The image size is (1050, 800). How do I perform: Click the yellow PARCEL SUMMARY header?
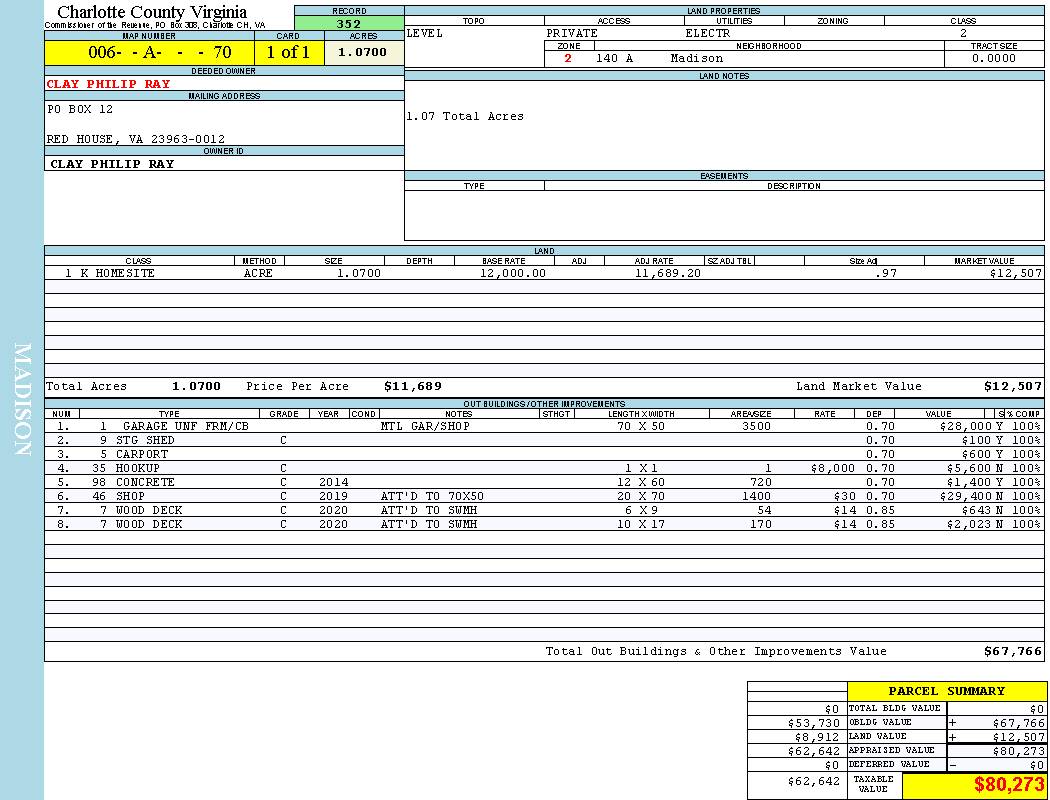point(946,691)
